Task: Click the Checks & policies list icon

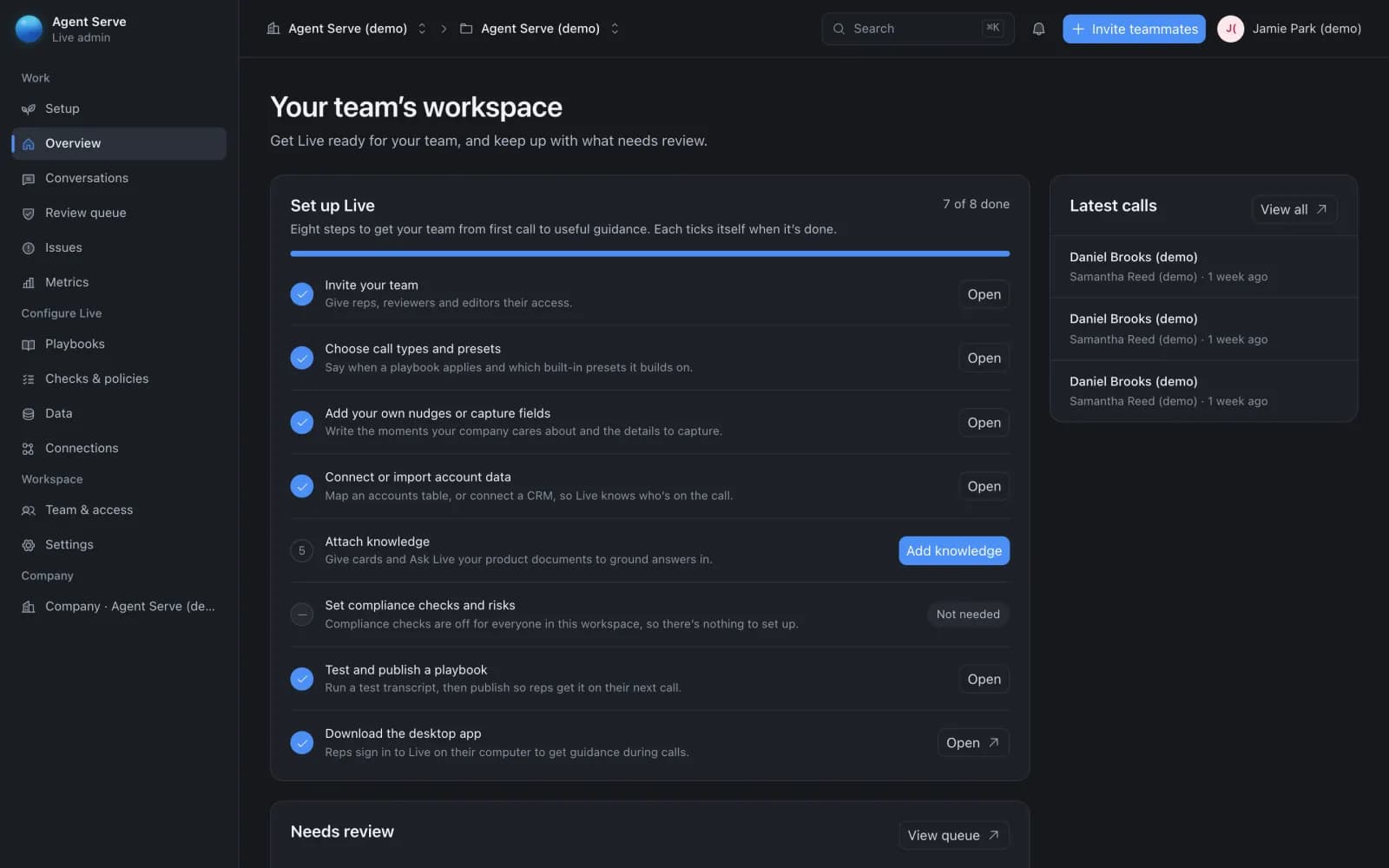Action: 29,378
